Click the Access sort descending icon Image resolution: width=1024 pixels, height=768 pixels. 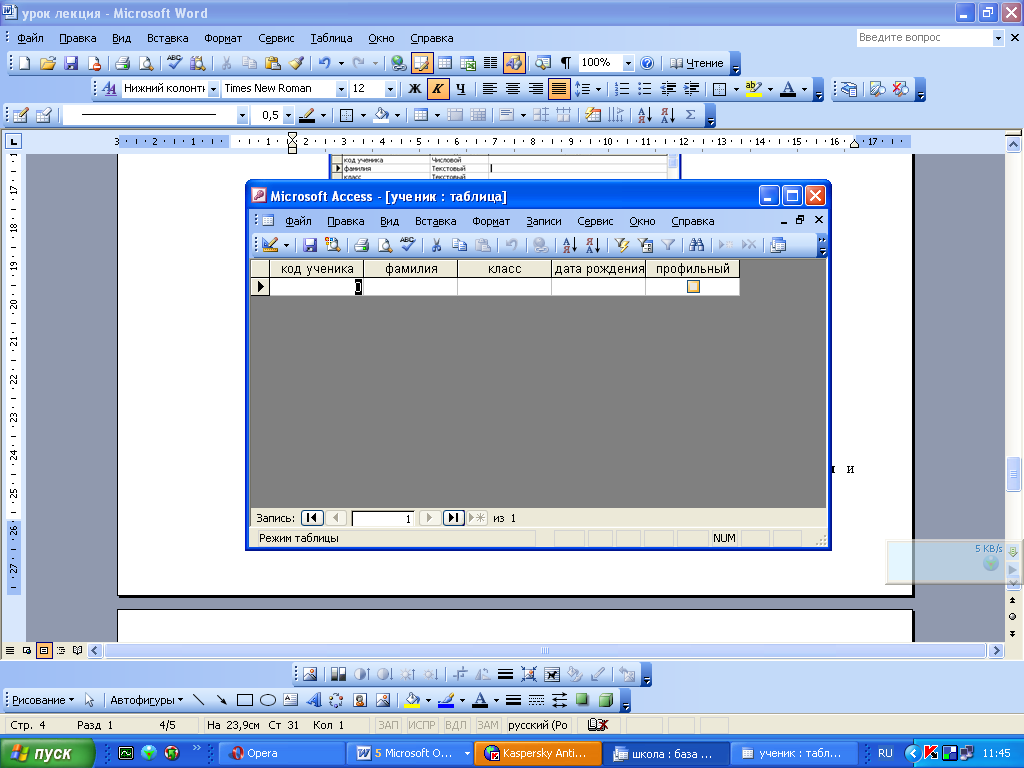point(592,245)
